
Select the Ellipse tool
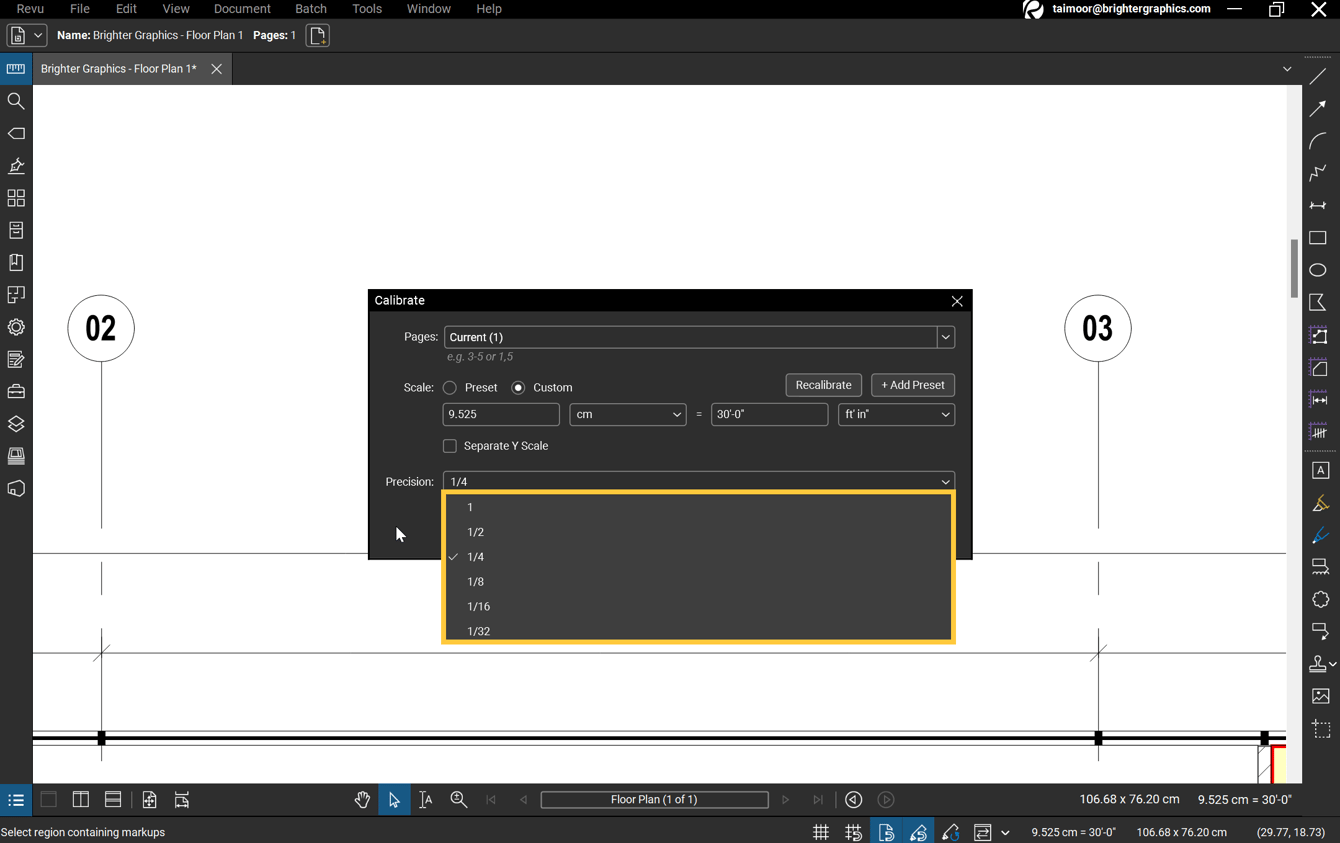point(1318,269)
